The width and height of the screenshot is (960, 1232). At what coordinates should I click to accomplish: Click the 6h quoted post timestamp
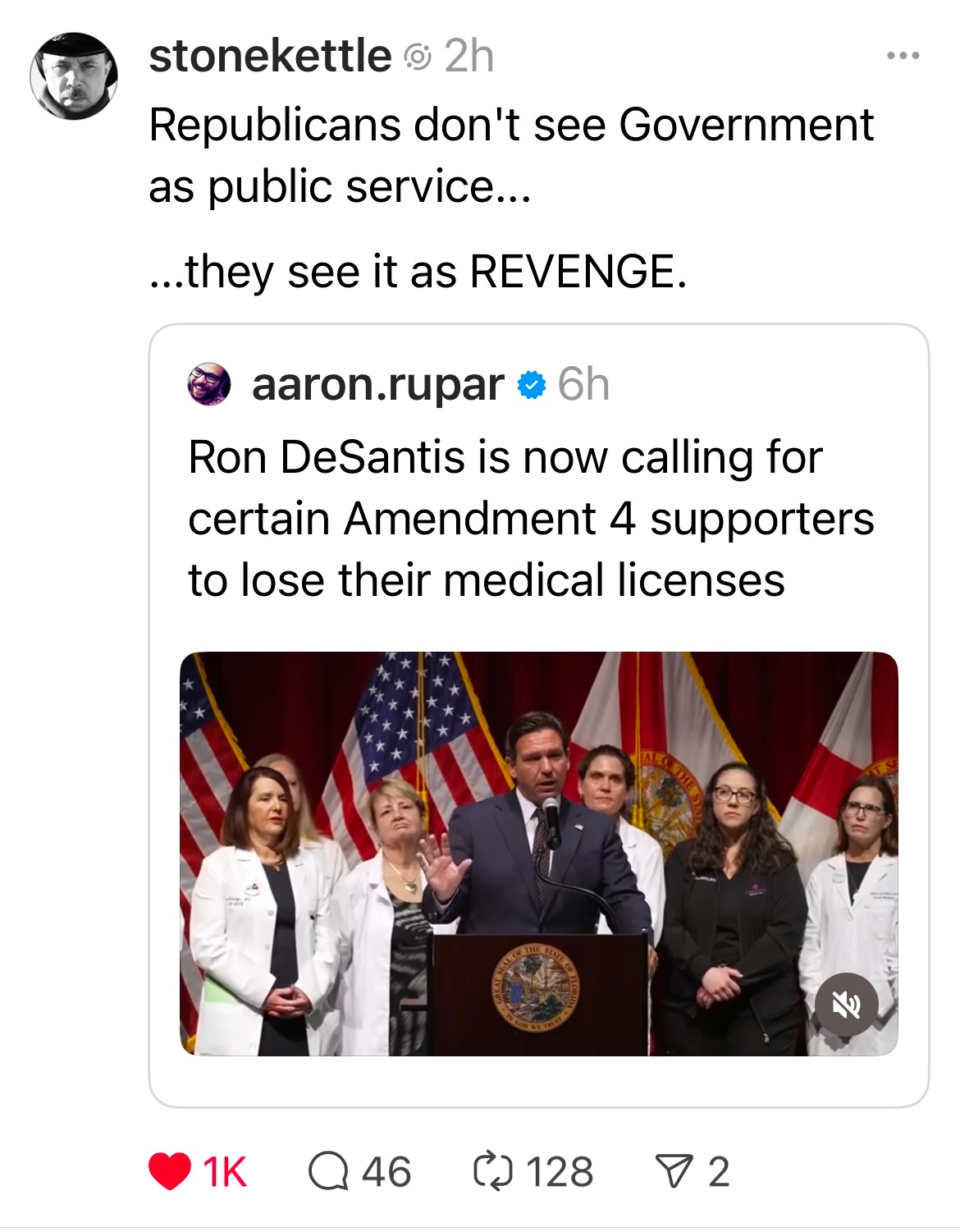pos(583,384)
